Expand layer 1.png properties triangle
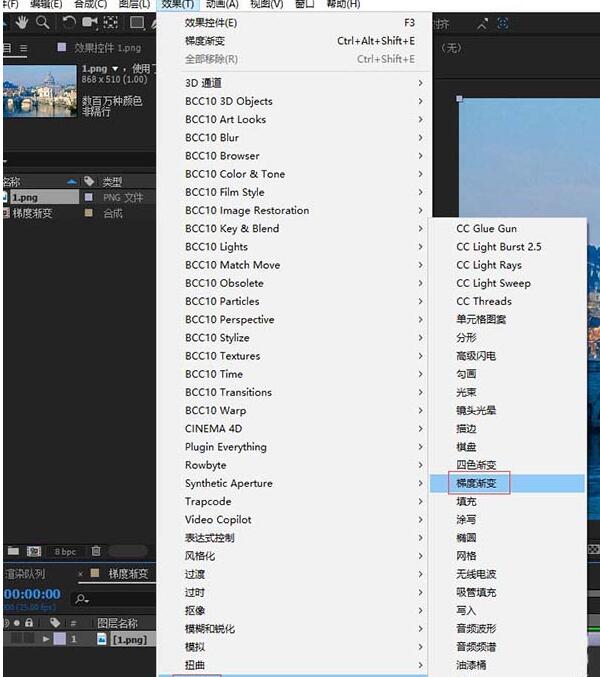 [46, 639]
